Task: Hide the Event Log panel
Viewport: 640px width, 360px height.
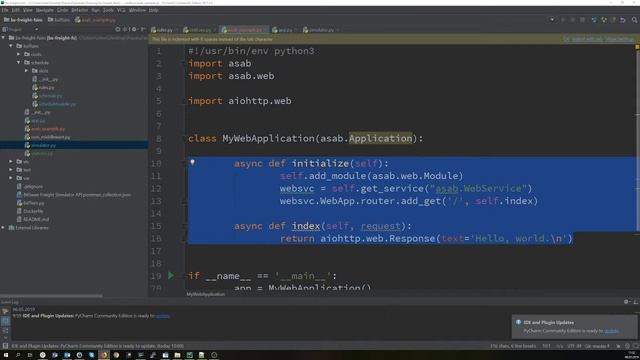Action: (635, 302)
